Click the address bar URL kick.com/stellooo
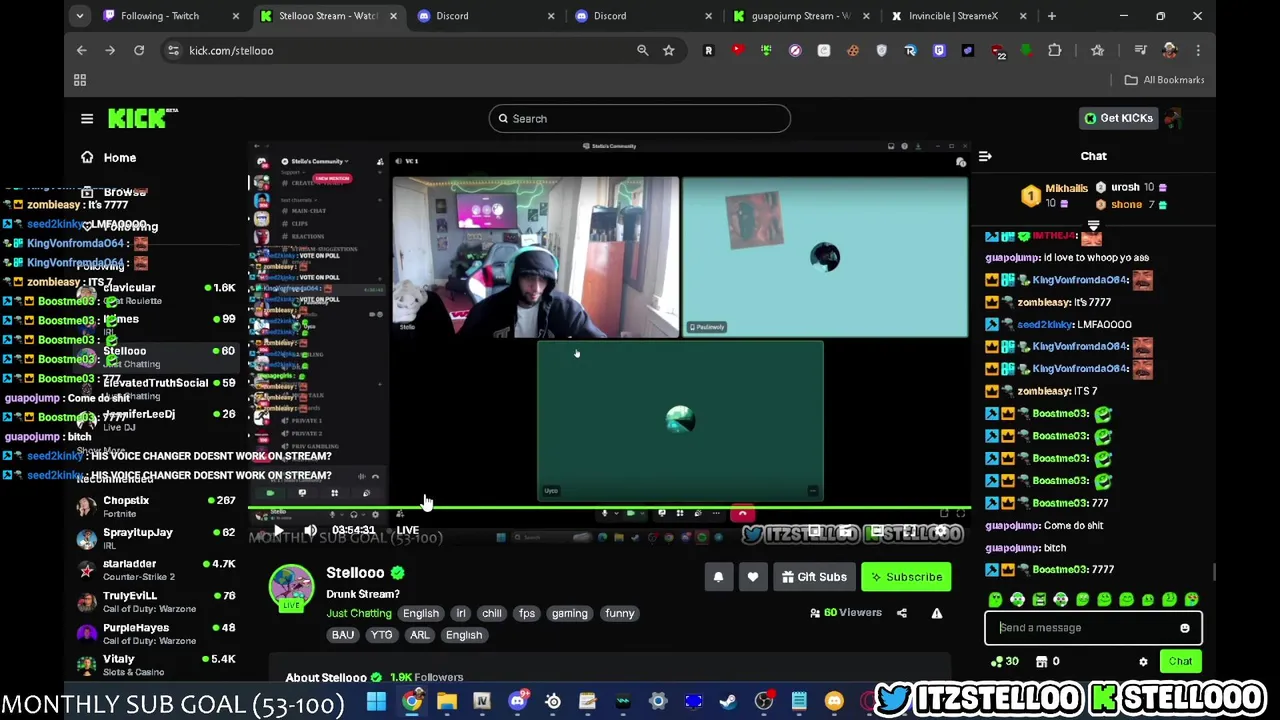Image resolution: width=1280 pixels, height=720 pixels. point(231,50)
